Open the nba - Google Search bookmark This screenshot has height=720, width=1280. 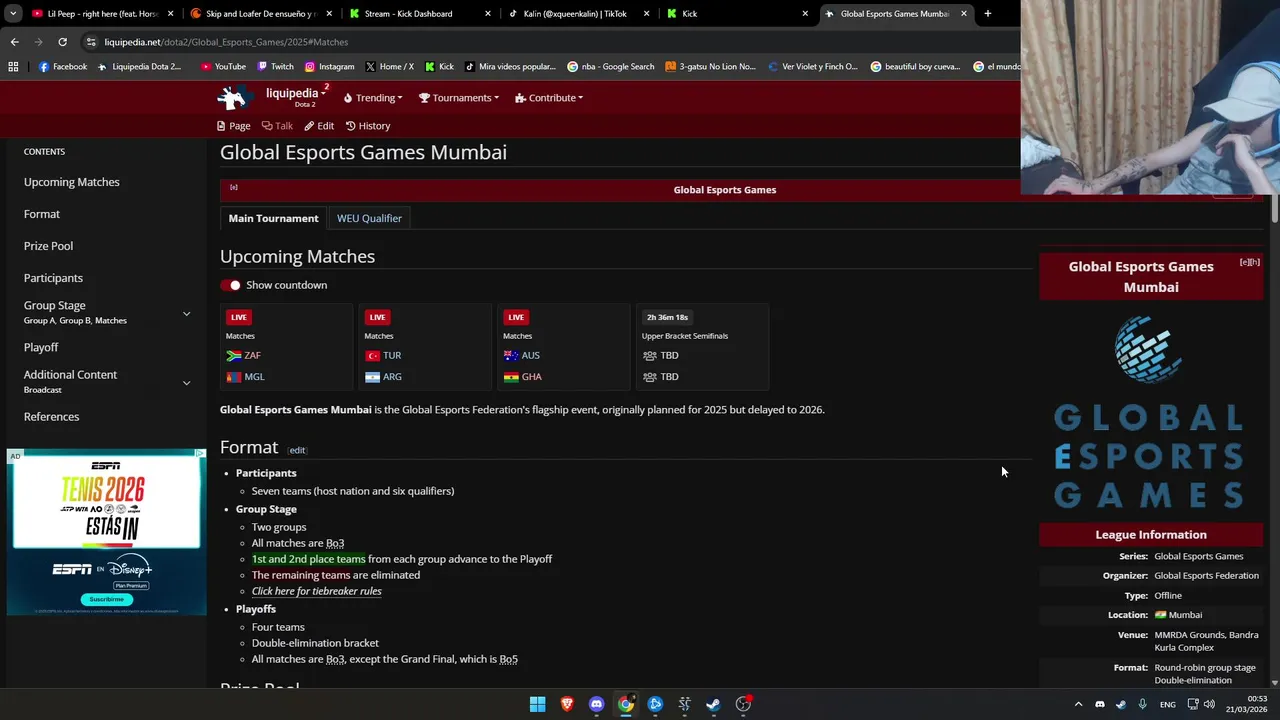pyautogui.click(x=610, y=67)
